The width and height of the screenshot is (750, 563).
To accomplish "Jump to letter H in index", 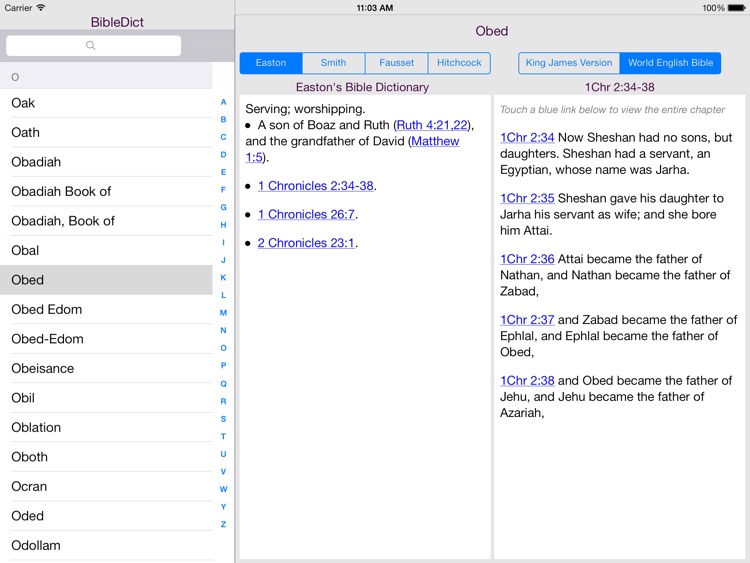I will coord(223,225).
